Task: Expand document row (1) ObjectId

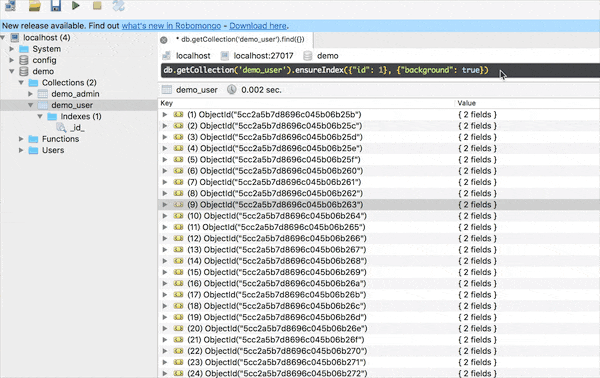Action: [x=165, y=114]
